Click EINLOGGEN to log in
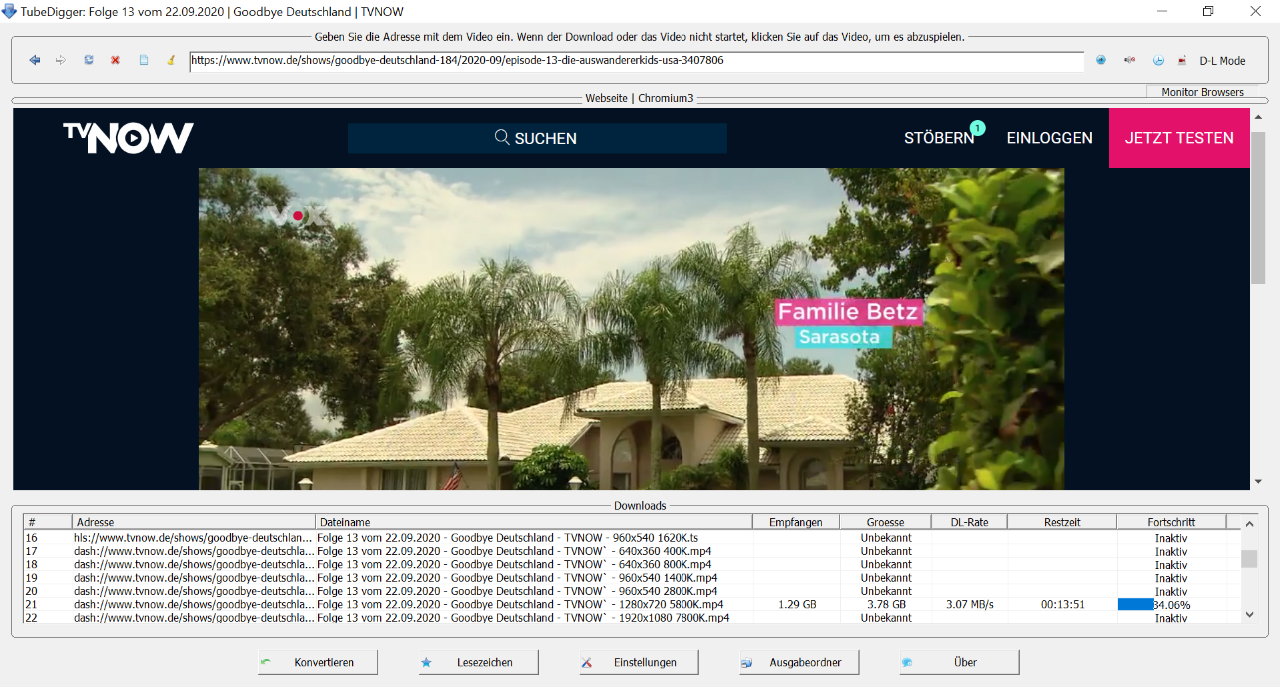The image size is (1280, 687). 1049,138
